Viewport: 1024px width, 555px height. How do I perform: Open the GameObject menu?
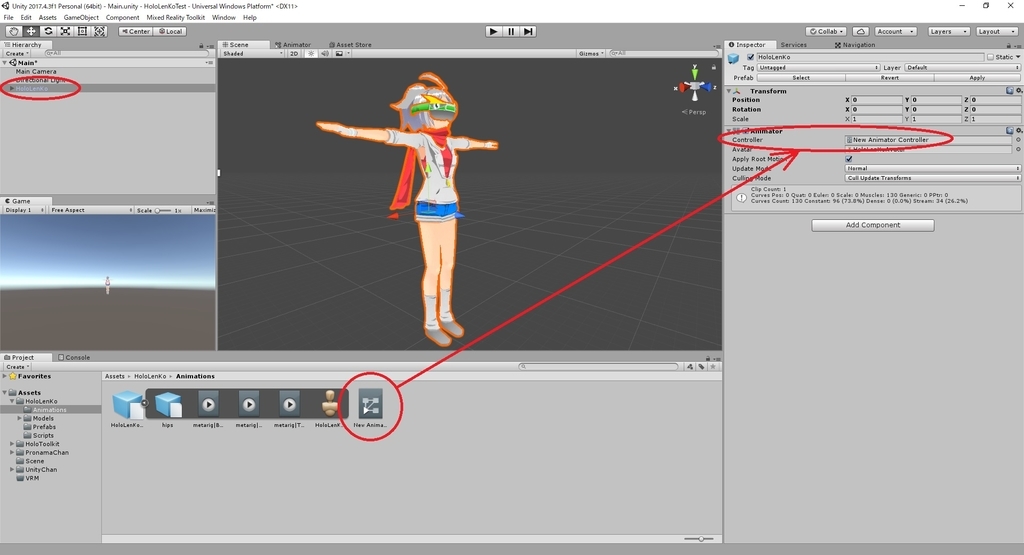81,18
